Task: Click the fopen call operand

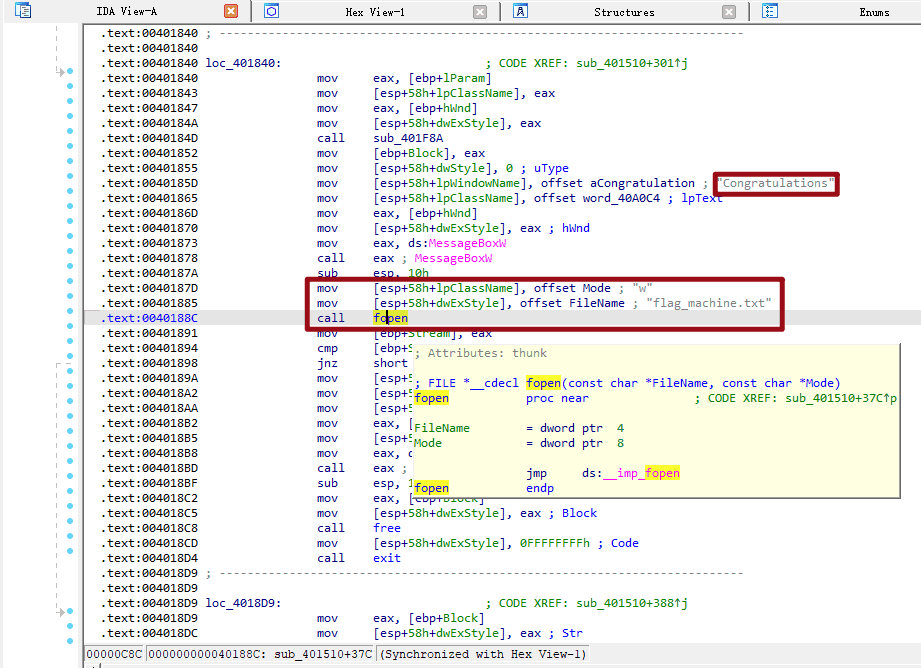Action: [391, 318]
